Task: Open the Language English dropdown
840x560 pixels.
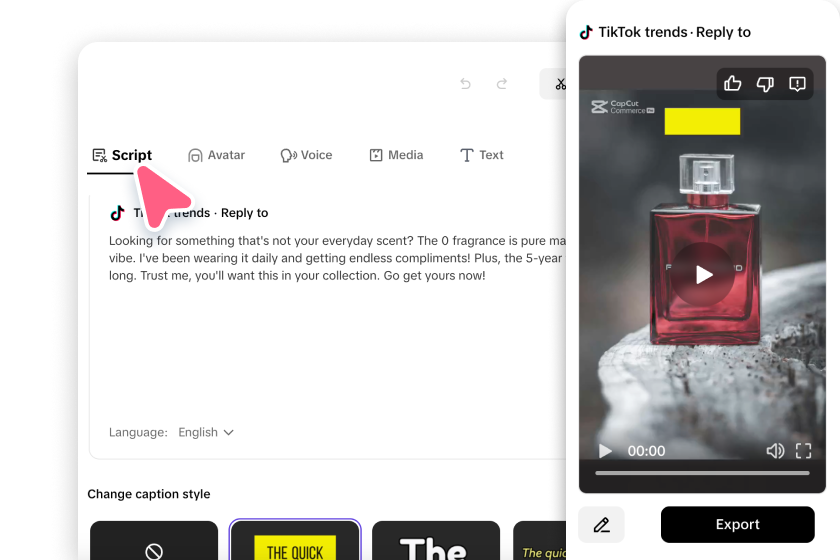Action: tap(206, 432)
